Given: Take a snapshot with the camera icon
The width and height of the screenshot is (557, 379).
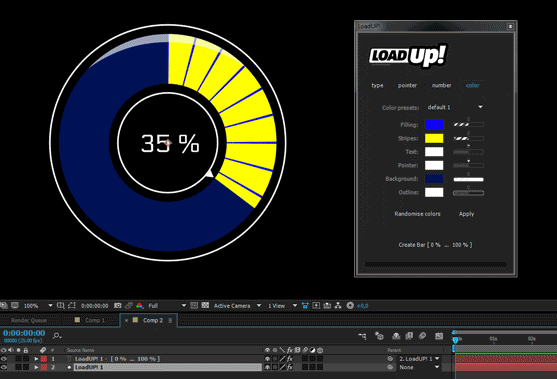Looking at the screenshot, I should [117, 305].
